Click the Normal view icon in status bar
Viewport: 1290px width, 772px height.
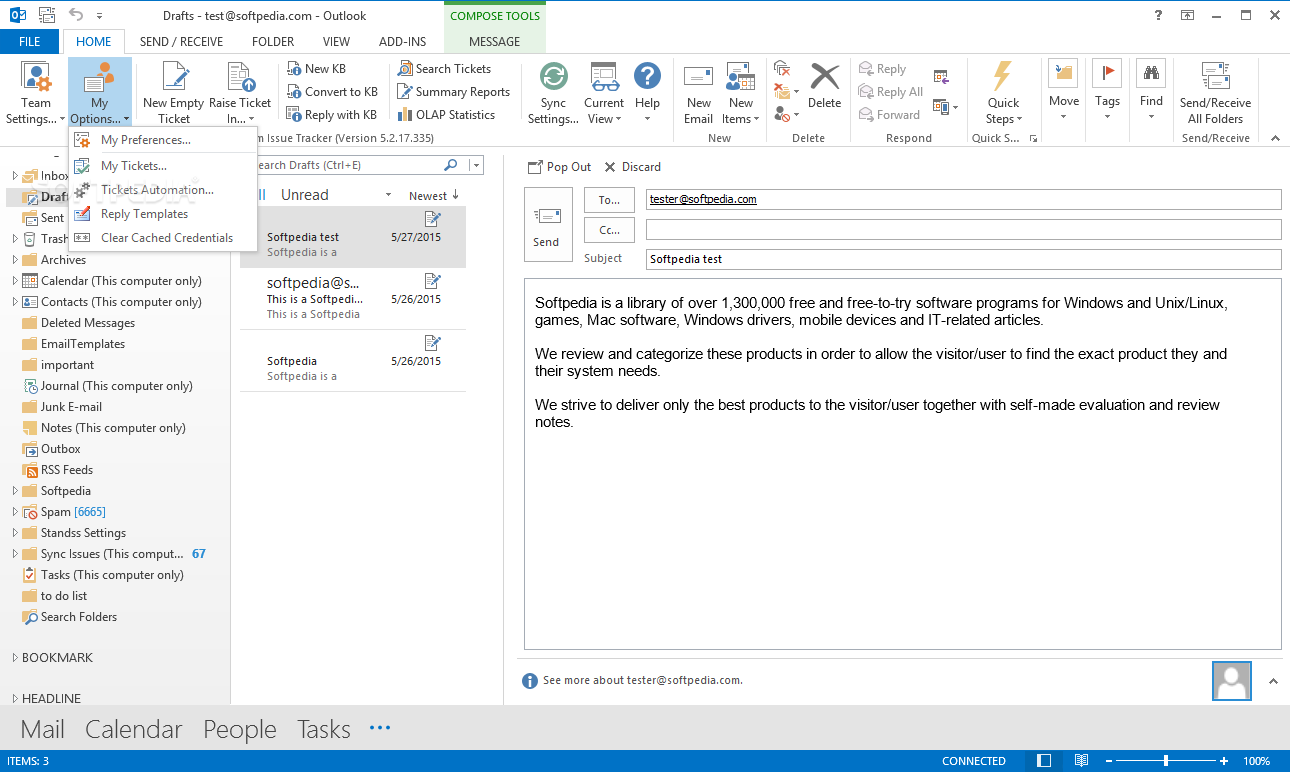pyautogui.click(x=1044, y=761)
